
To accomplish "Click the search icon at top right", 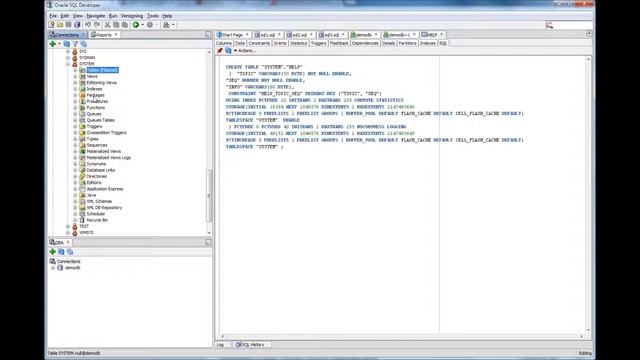I will [549, 25].
